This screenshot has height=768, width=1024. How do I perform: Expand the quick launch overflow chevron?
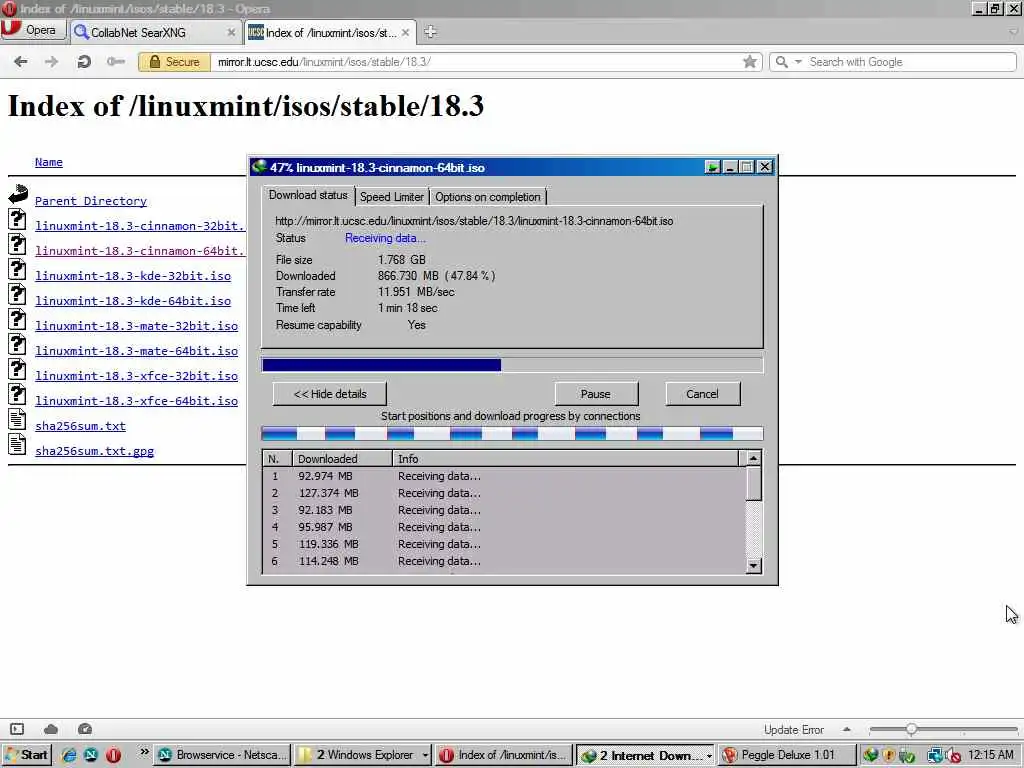point(144,752)
